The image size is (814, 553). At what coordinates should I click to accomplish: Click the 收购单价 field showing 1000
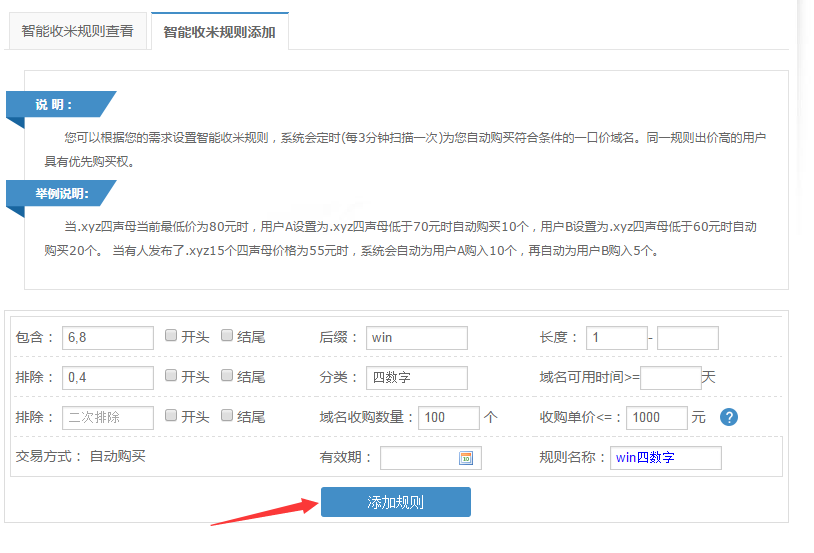[657, 418]
